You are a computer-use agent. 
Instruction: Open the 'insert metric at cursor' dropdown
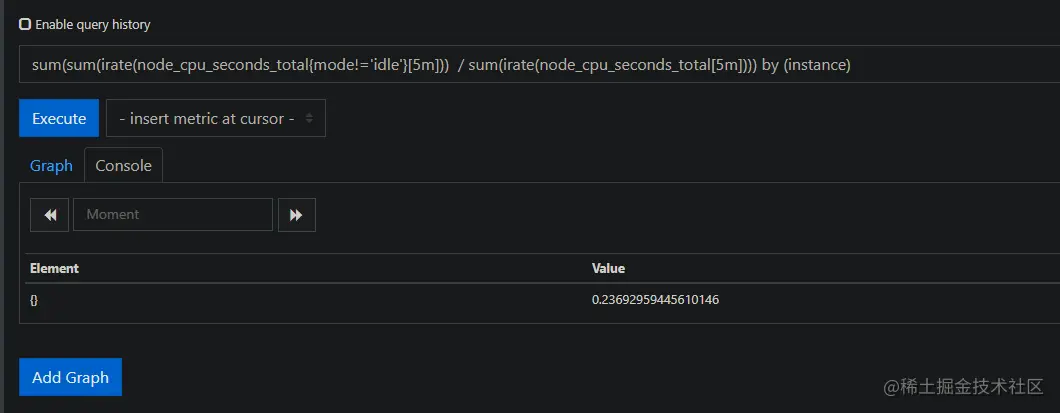coord(215,118)
